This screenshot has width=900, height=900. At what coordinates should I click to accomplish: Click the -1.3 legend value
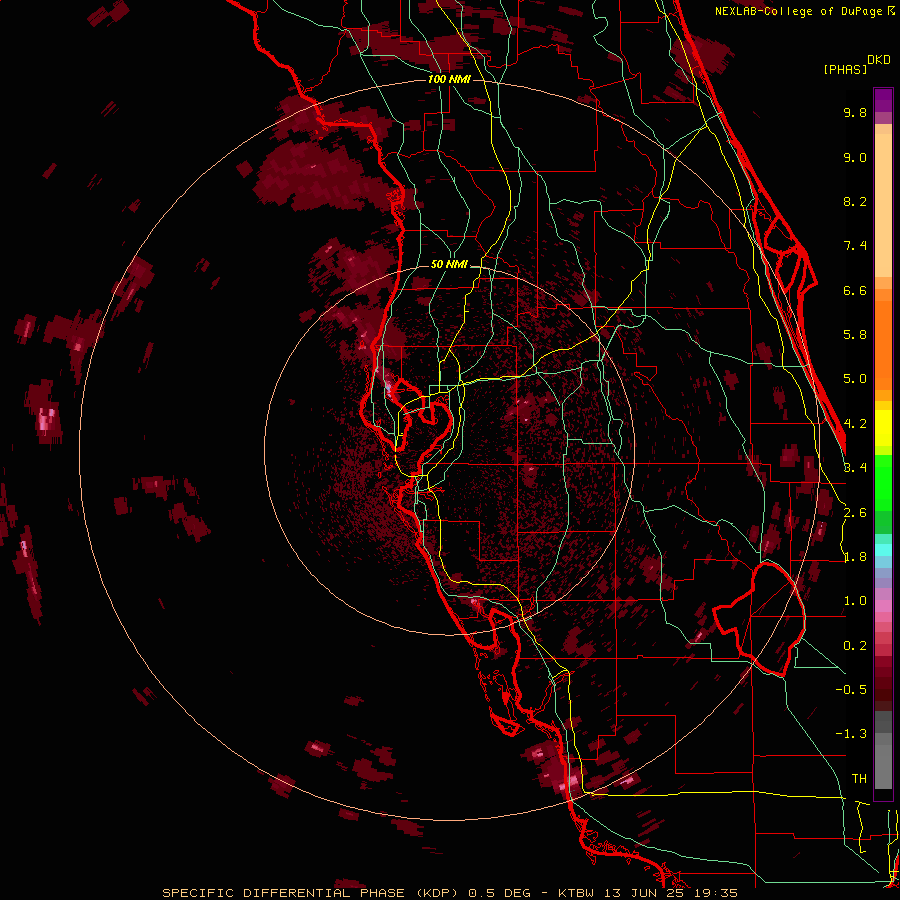[x=851, y=734]
